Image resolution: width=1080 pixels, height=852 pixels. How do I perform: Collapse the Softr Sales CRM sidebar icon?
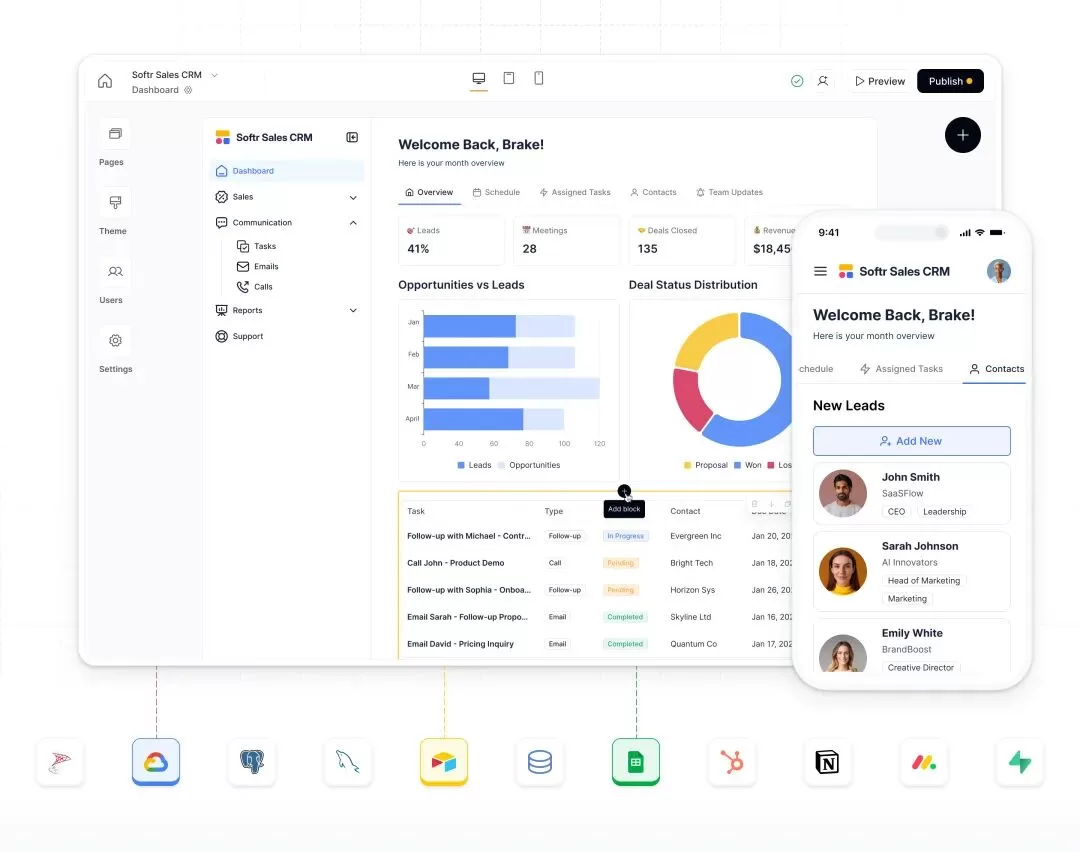352,137
